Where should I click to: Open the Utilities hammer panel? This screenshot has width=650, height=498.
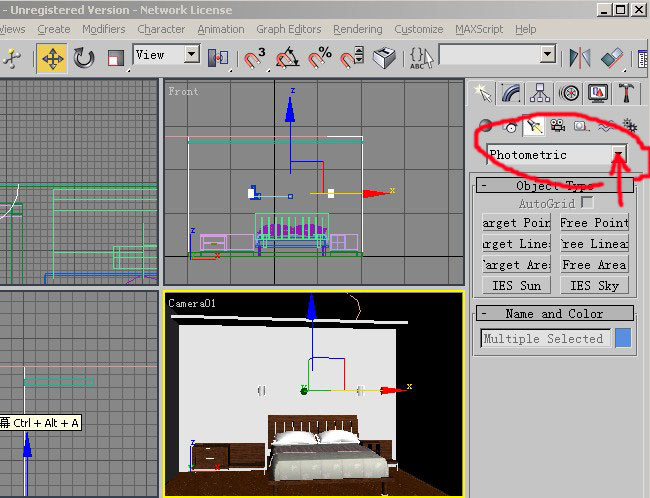(x=626, y=94)
